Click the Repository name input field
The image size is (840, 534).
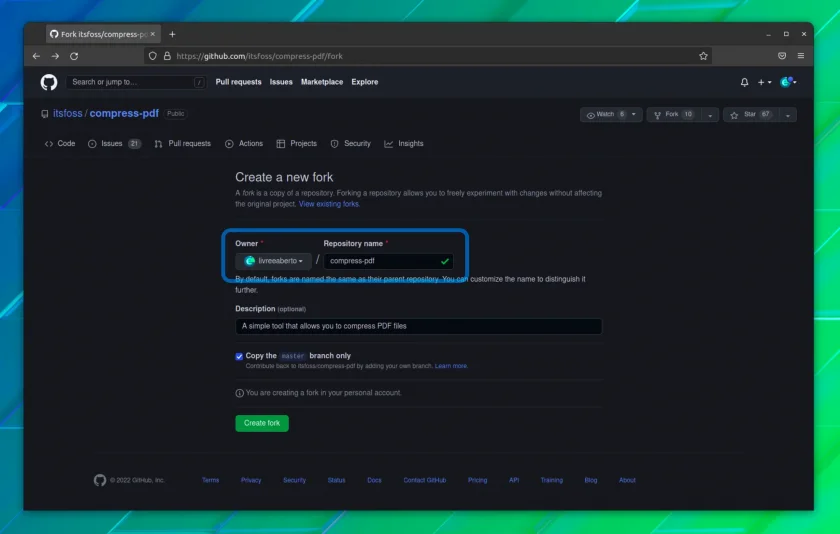pos(388,261)
